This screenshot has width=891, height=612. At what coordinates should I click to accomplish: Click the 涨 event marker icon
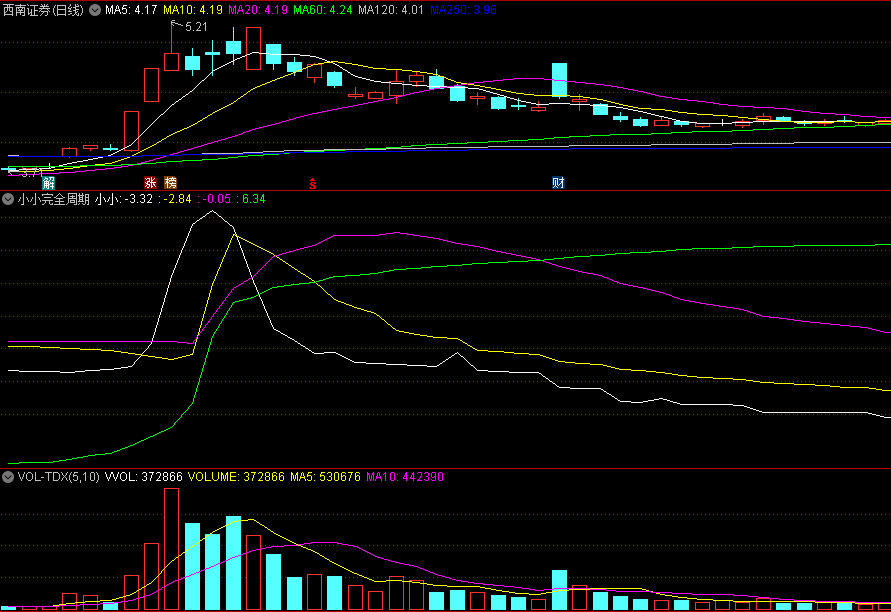[150, 182]
